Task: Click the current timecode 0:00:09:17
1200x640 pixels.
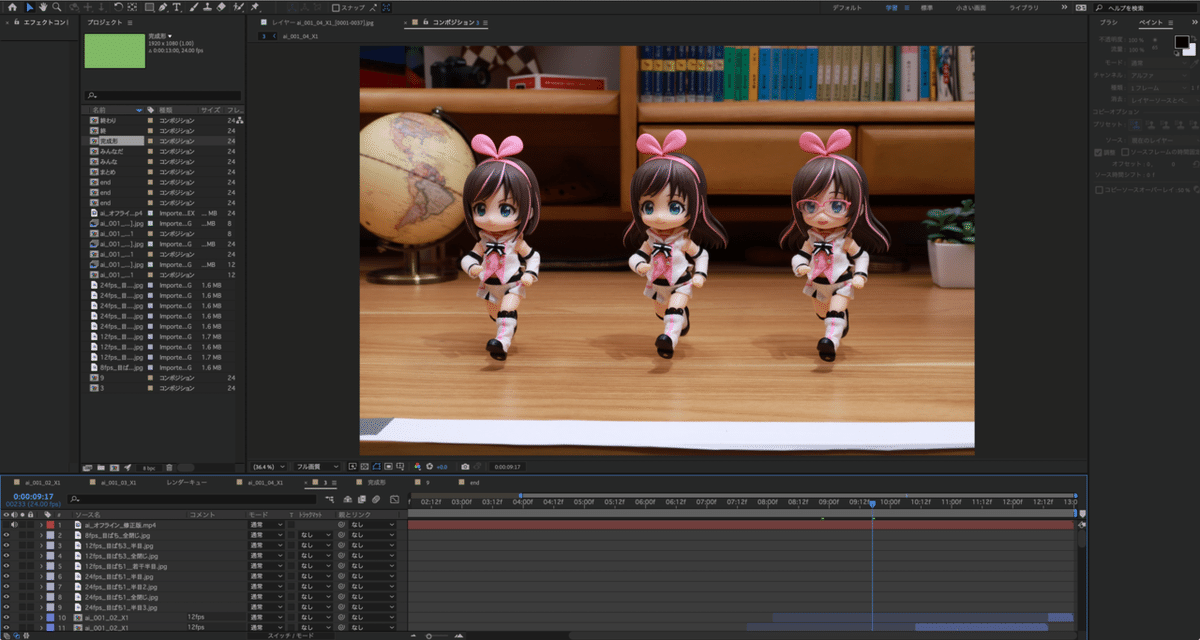Action: (33, 497)
